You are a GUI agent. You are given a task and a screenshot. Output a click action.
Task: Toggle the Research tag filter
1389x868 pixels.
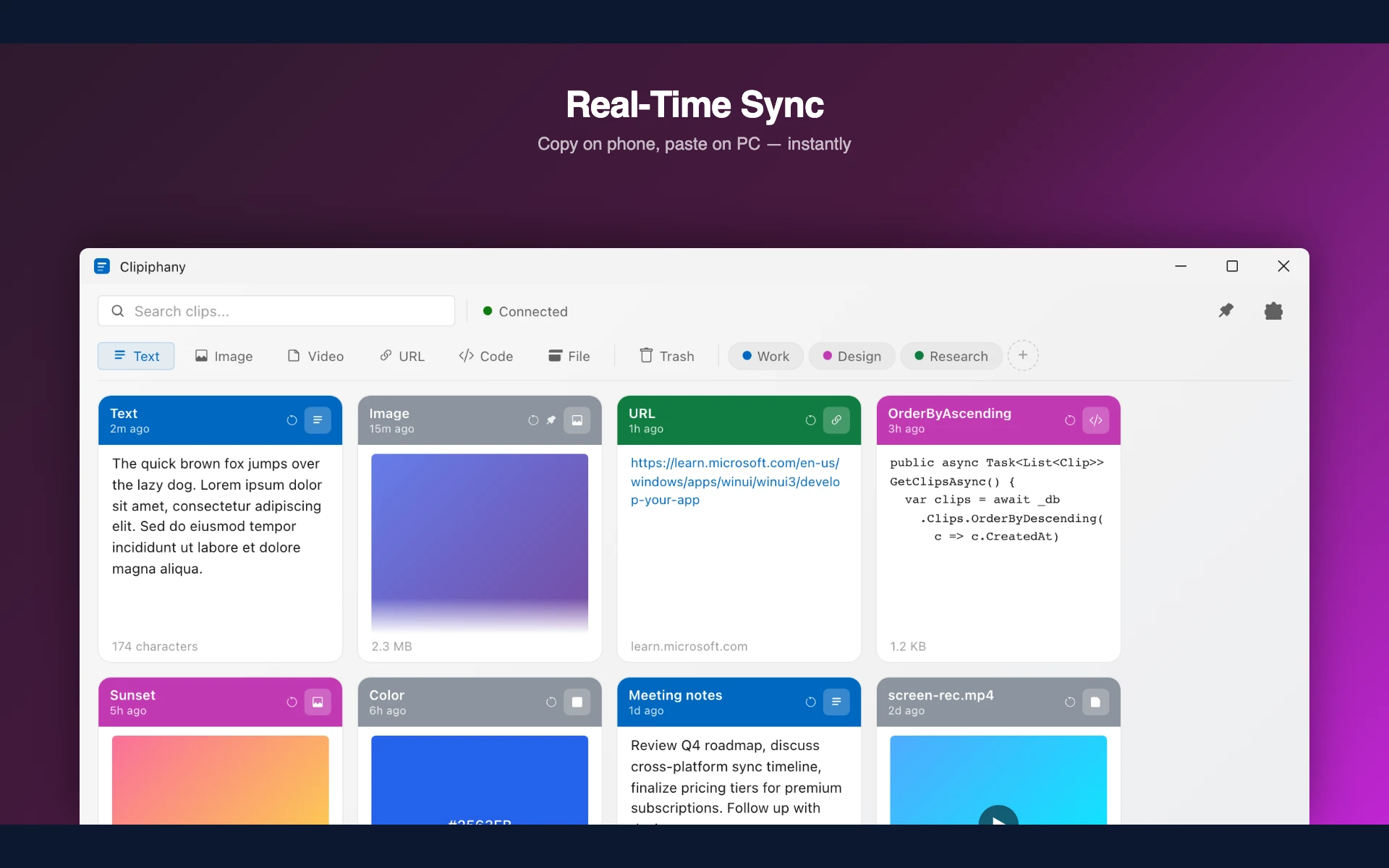[x=951, y=356]
